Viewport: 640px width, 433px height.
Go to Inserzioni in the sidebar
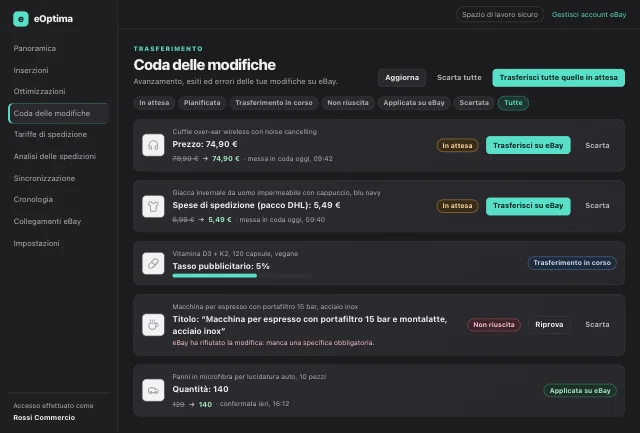(x=31, y=70)
